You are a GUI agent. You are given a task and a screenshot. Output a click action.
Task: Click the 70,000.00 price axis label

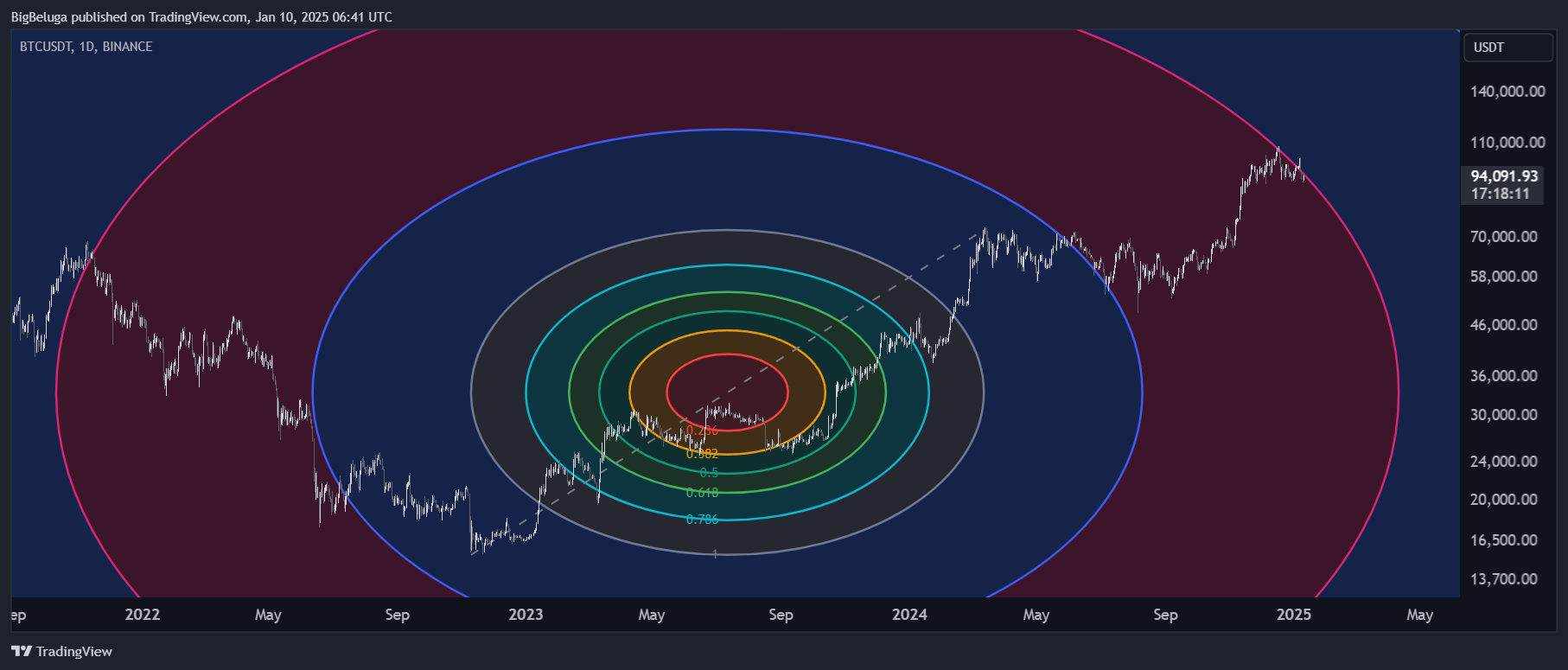(x=1504, y=237)
